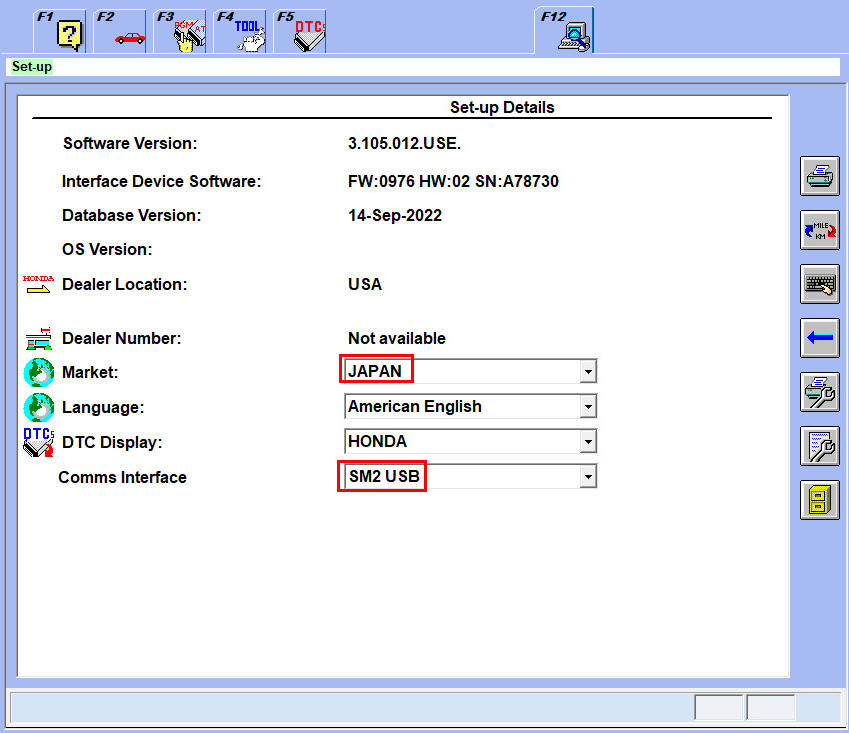Click the Set-up title label
Screen dimensions: 849x733
[x=32, y=67]
